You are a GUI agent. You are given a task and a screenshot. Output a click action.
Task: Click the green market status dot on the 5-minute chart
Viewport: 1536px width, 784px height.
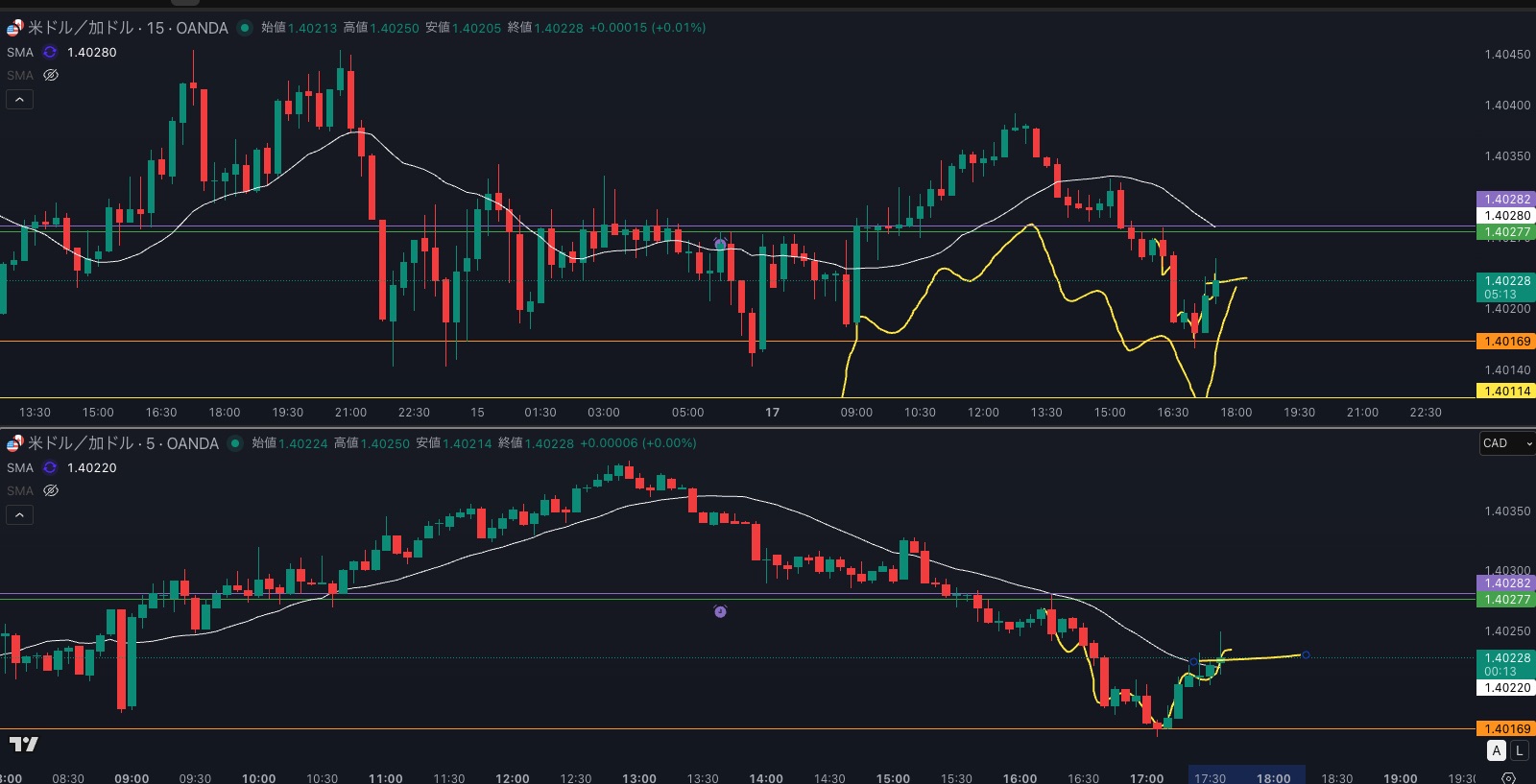(235, 443)
